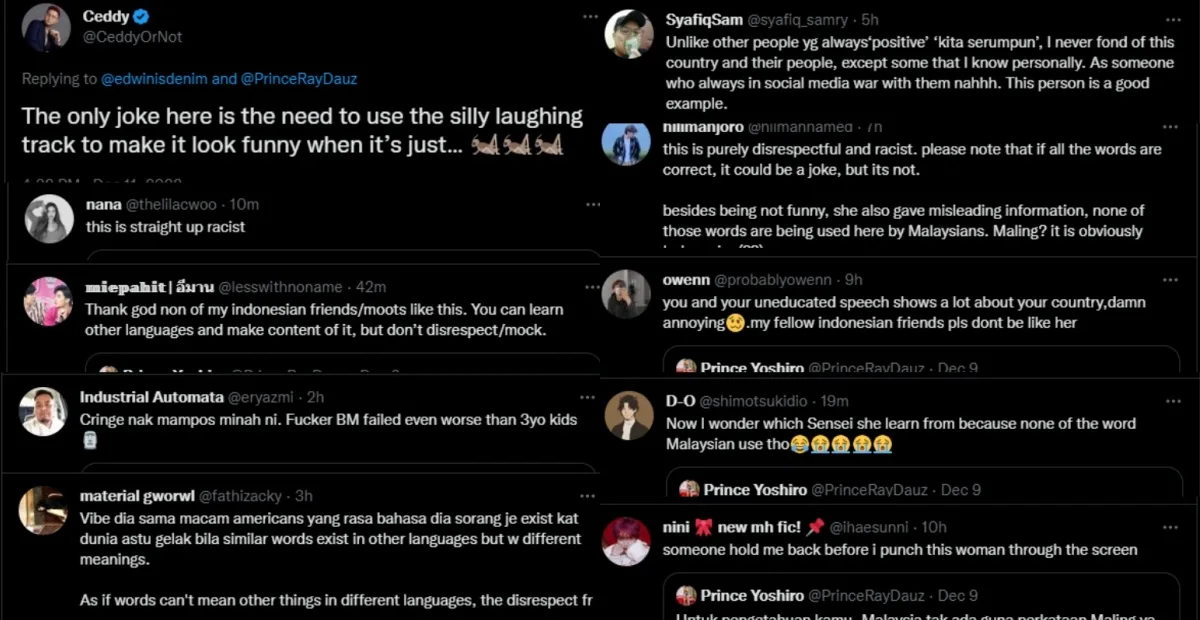Go to the @CeddyOrNot handle
1200x620 pixels.
click(x=132, y=37)
